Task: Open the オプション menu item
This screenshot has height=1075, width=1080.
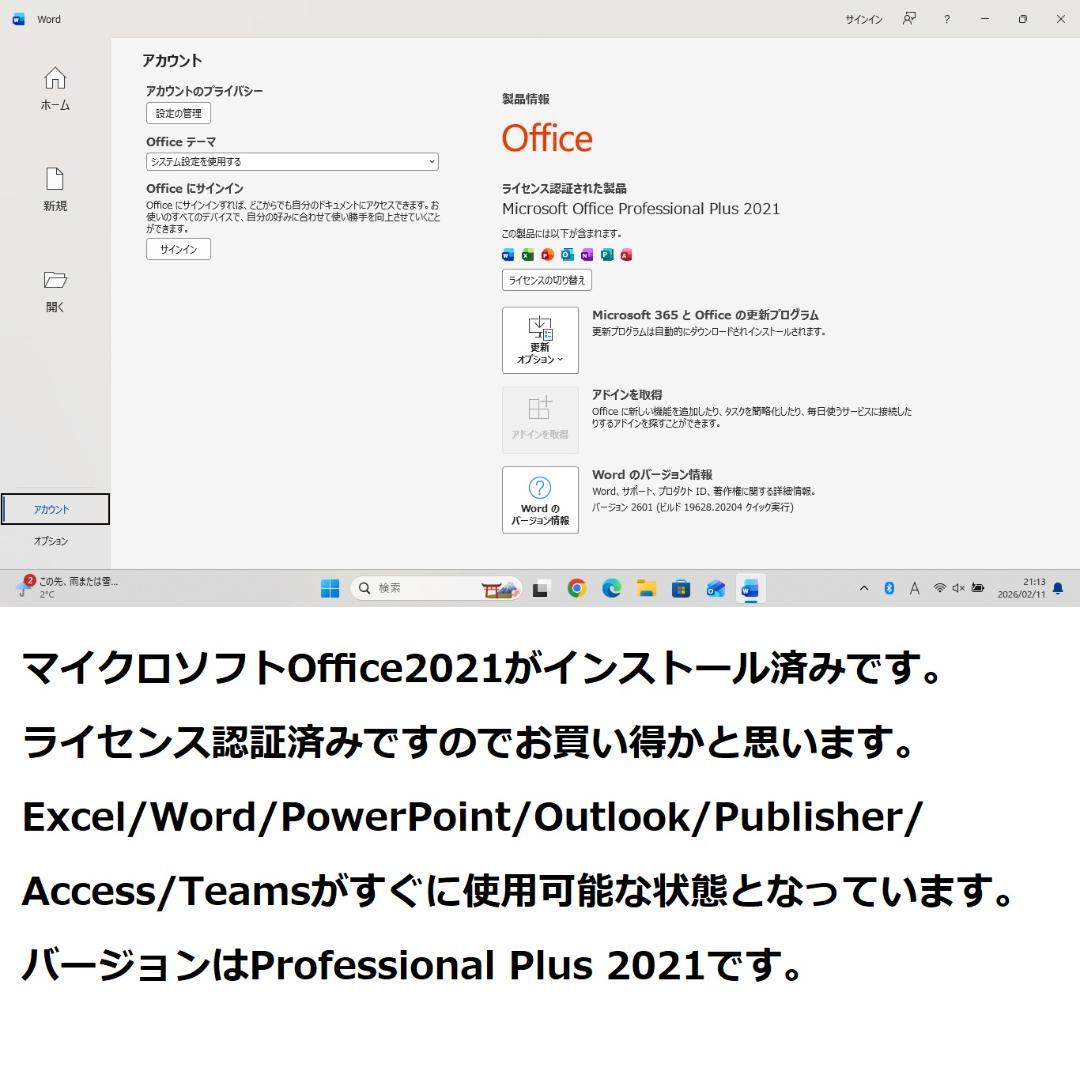Action: (x=56, y=541)
